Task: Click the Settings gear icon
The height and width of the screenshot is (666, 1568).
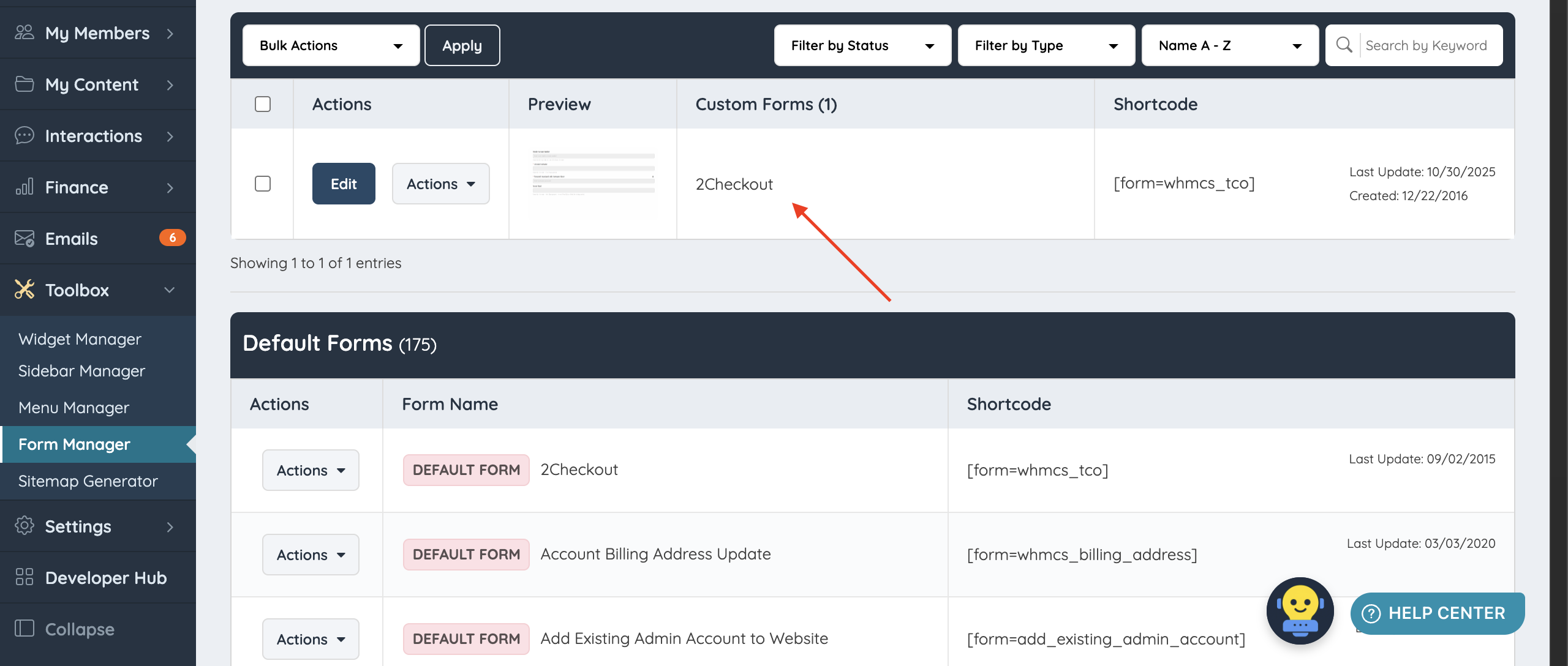Action: click(24, 526)
